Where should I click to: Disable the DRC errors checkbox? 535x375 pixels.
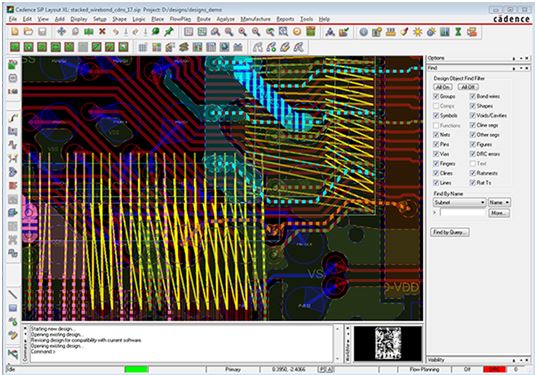(x=473, y=154)
